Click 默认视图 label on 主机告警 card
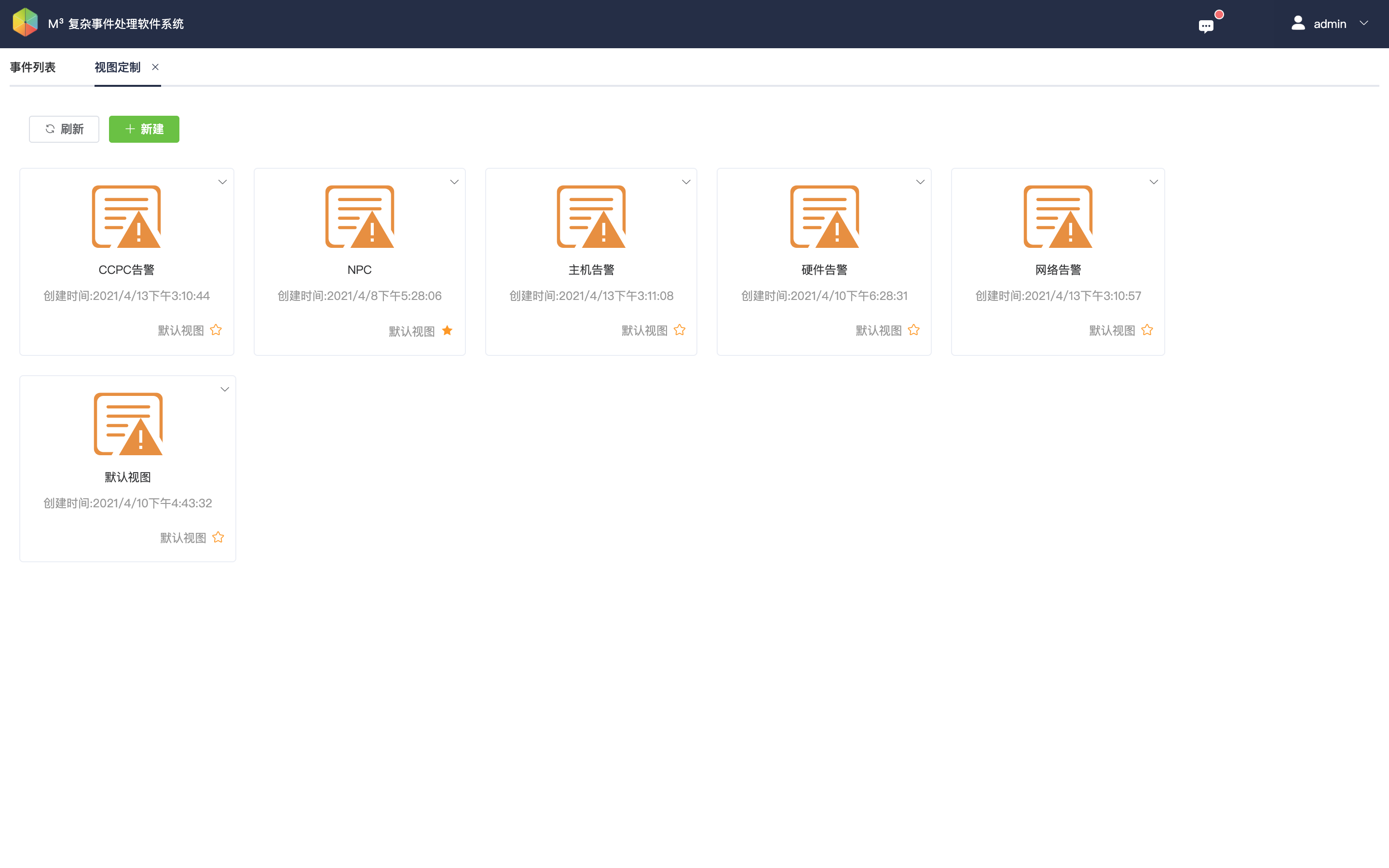 tap(644, 331)
